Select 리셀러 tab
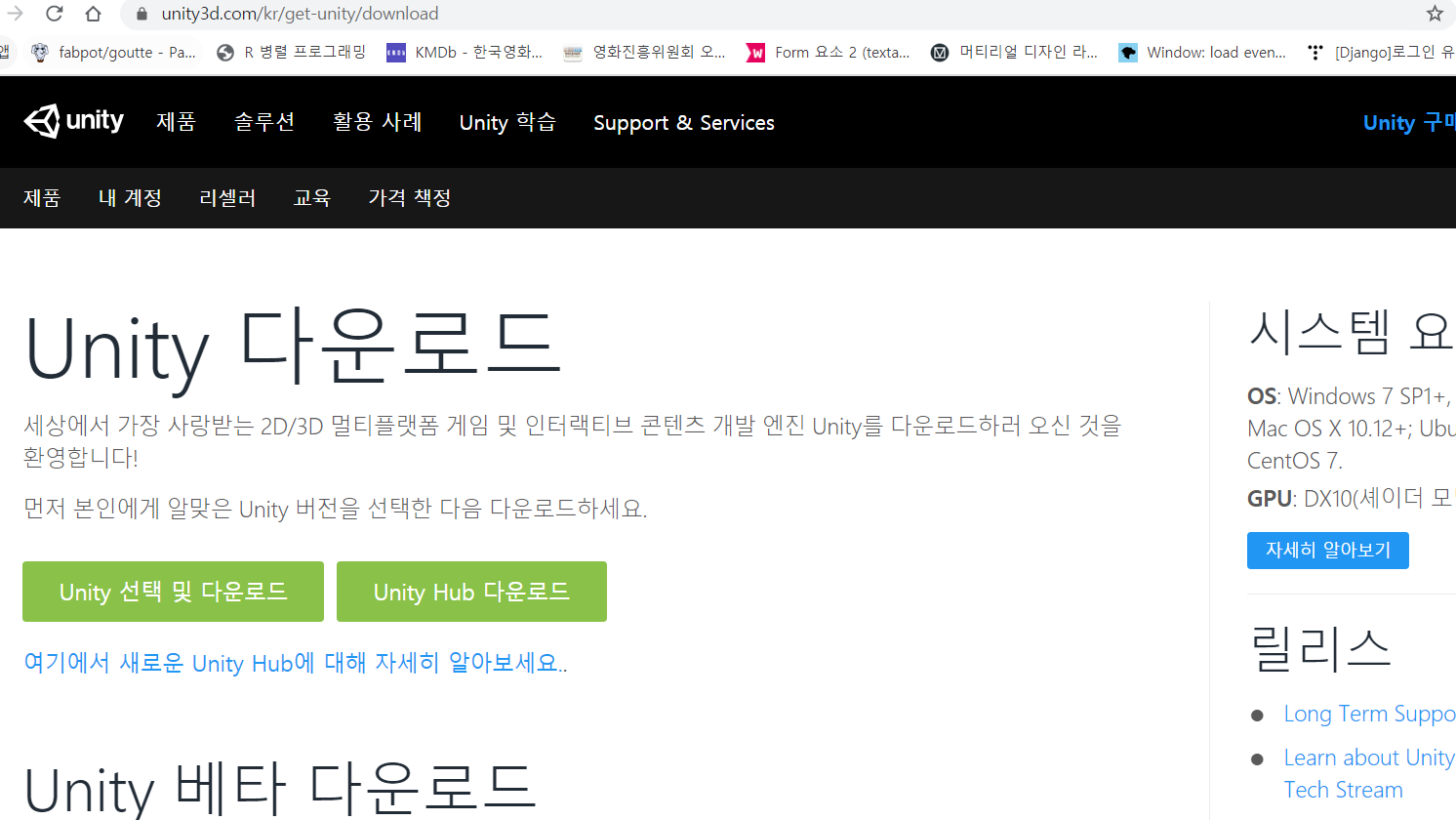This screenshot has width=1456, height=820. (x=227, y=198)
